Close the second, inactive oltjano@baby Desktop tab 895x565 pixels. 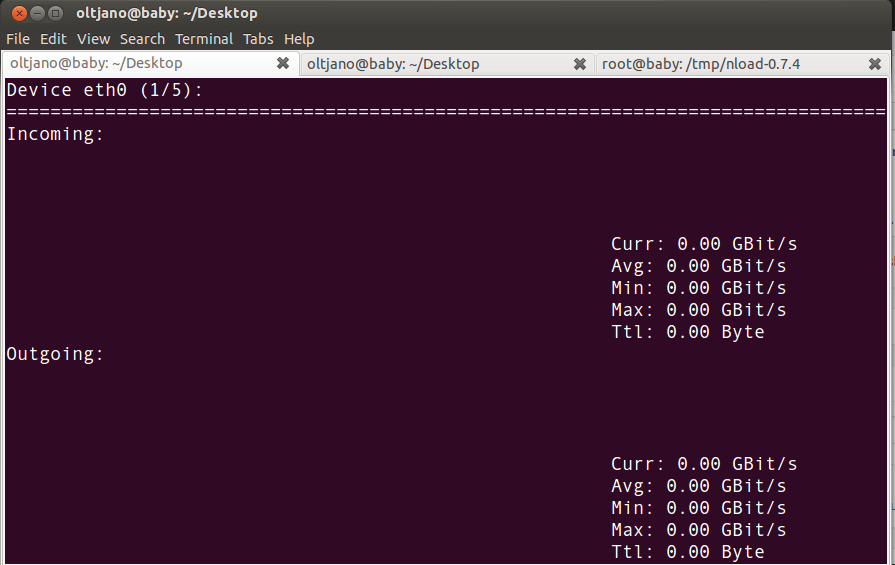tap(580, 64)
